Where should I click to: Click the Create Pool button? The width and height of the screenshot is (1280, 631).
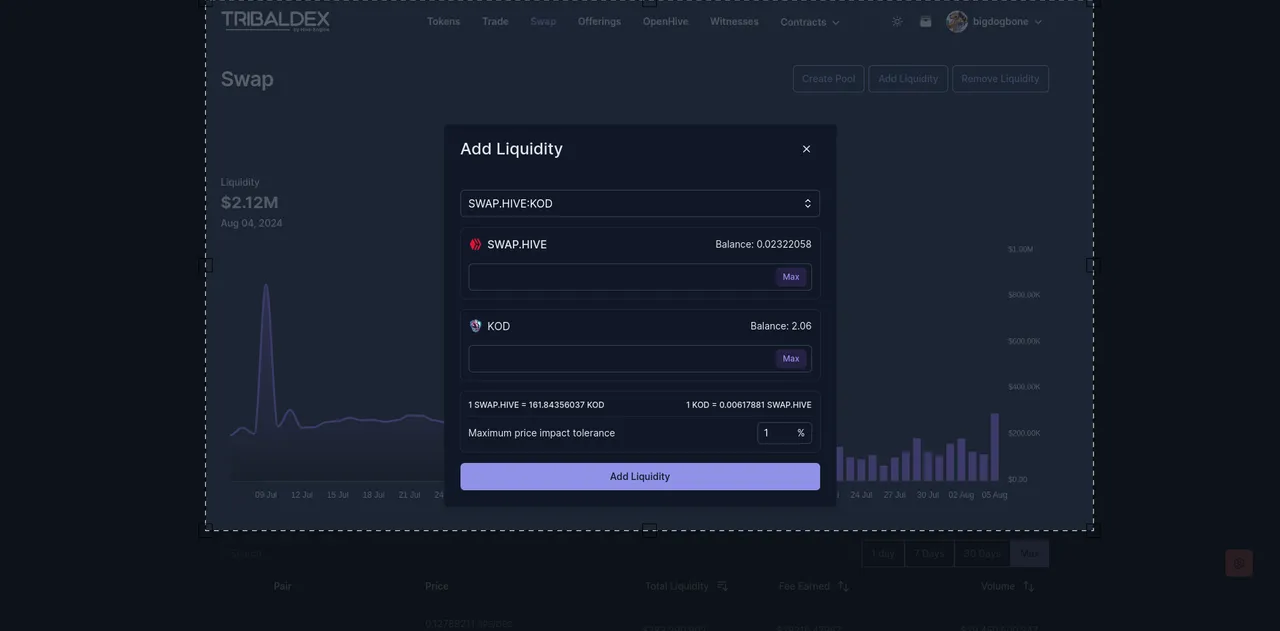(x=828, y=79)
